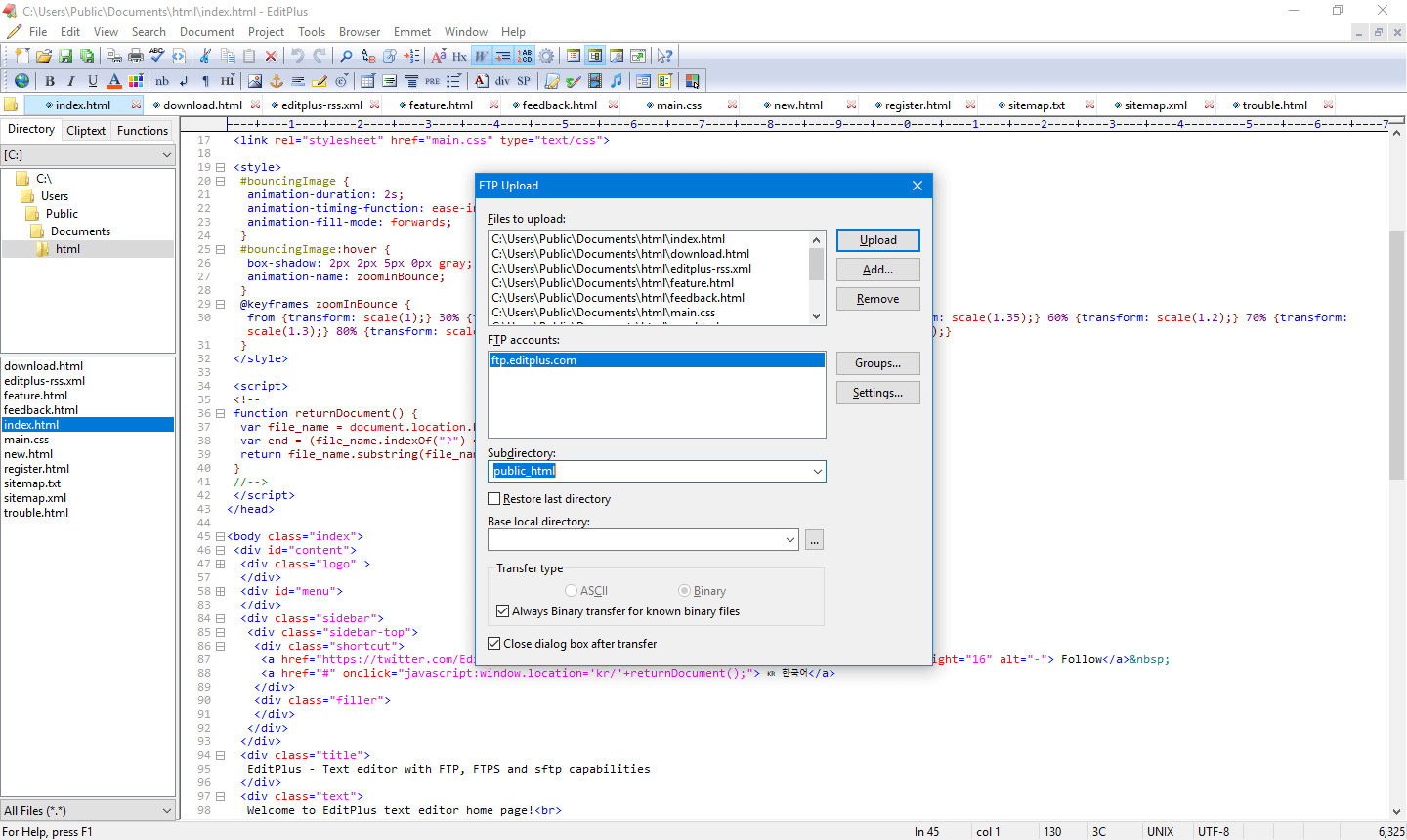
Task: Undo the last edit with the Undo arrow
Action: pyautogui.click(x=298, y=56)
